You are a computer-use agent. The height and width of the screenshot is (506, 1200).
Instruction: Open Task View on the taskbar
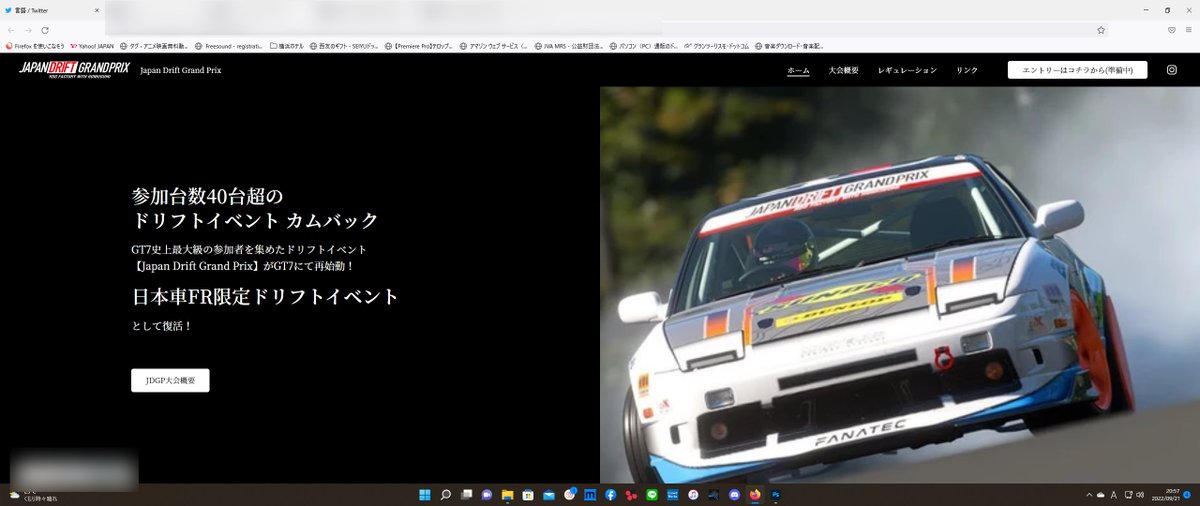(x=466, y=495)
